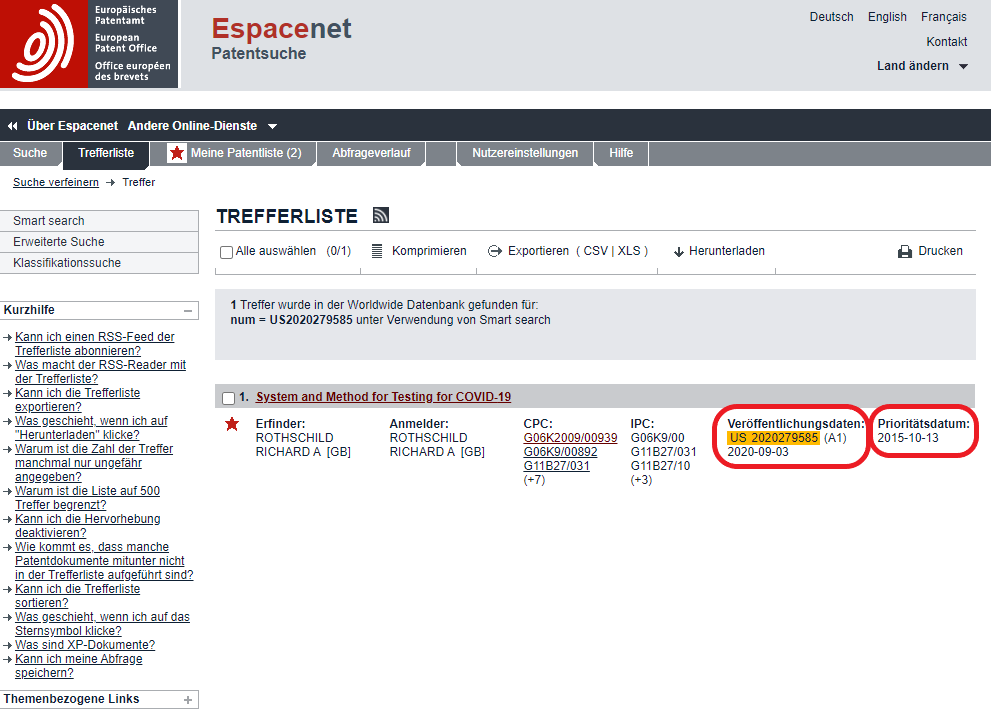Open Smart search in the sidebar
This screenshot has width=991, height=710.
[x=99, y=221]
